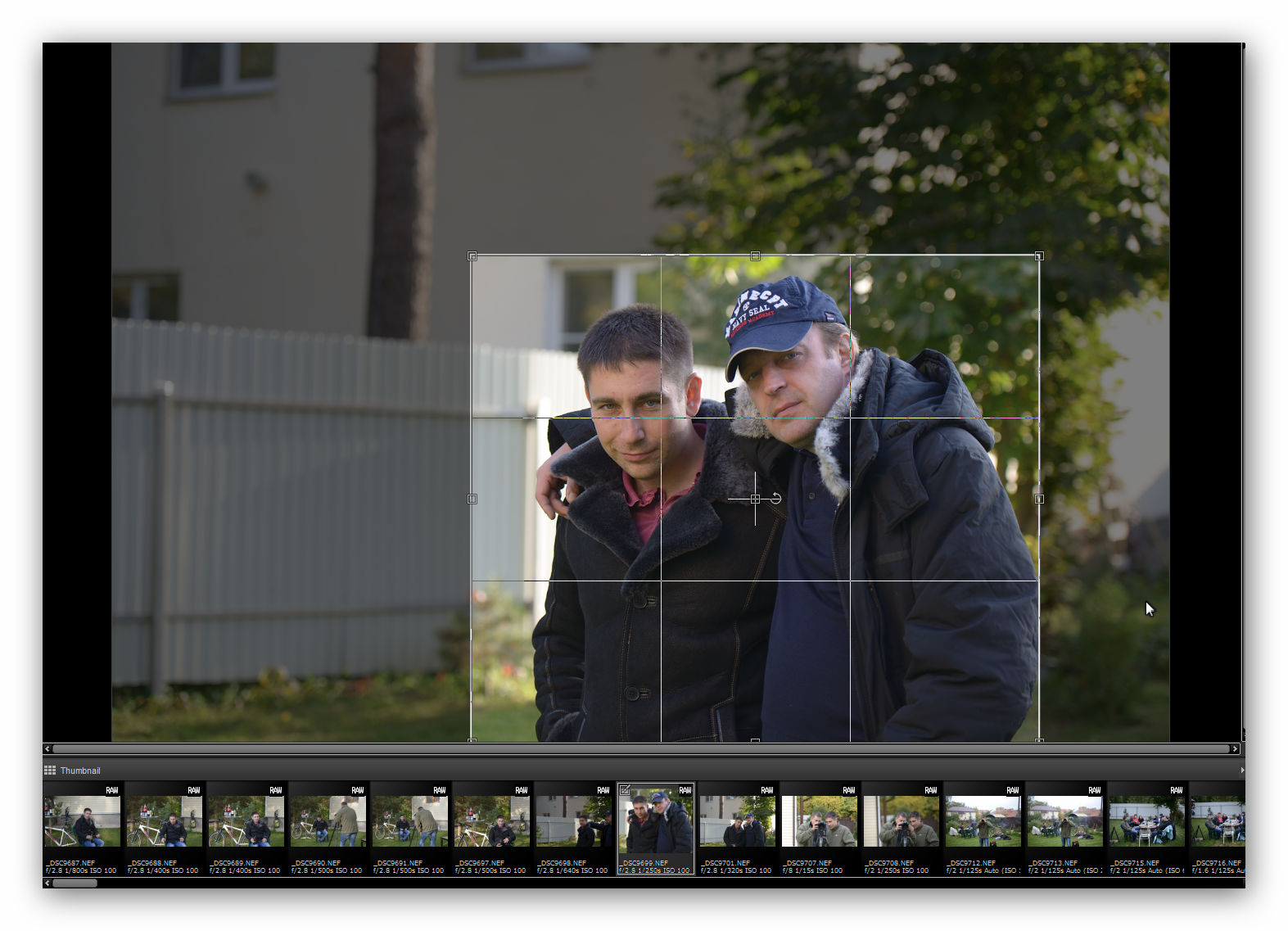Select the _DSC9687.NEF thumbnail
1288x931 pixels.
tap(82, 823)
